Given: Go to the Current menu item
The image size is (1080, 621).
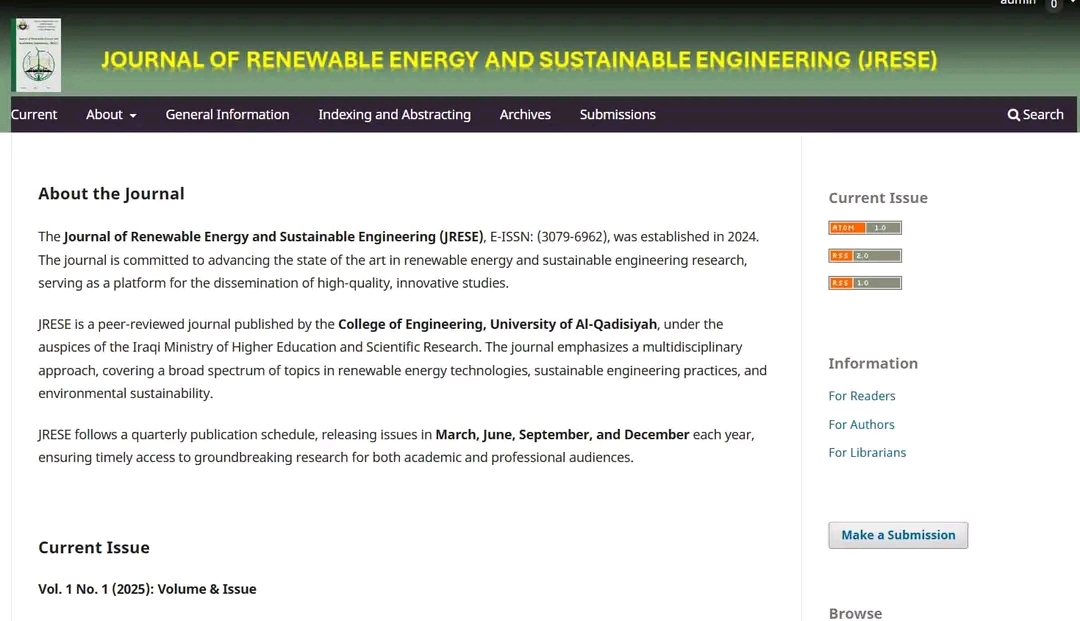Looking at the screenshot, I should click(x=34, y=115).
